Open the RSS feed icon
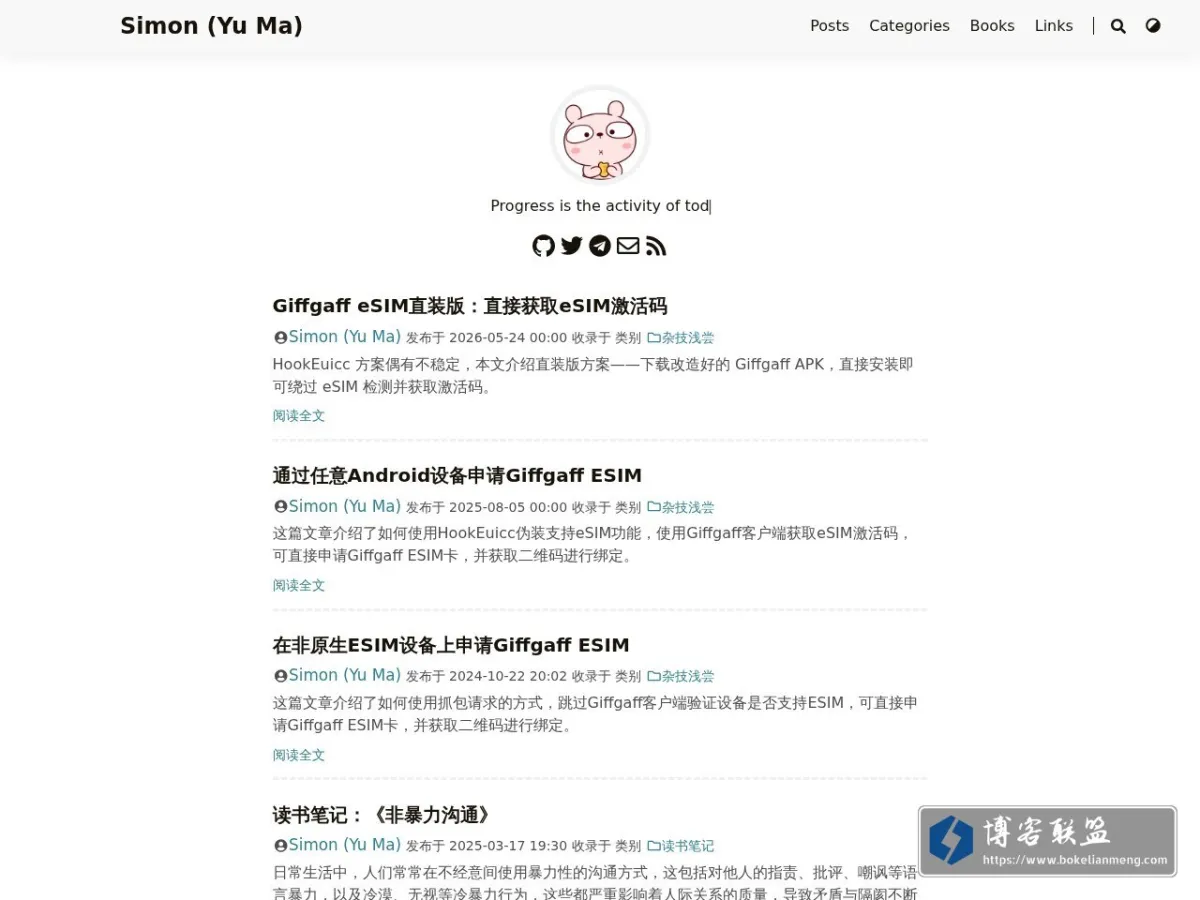 [x=656, y=246]
